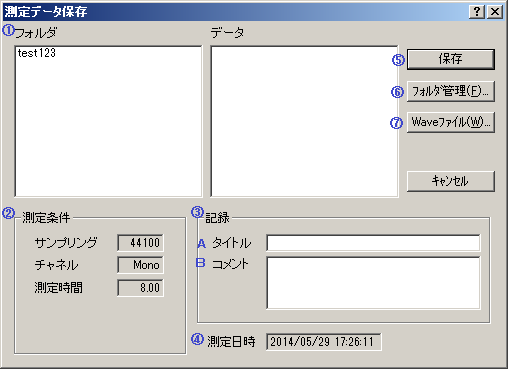Click the キャンセル button
The width and height of the screenshot is (508, 369).
(x=451, y=181)
